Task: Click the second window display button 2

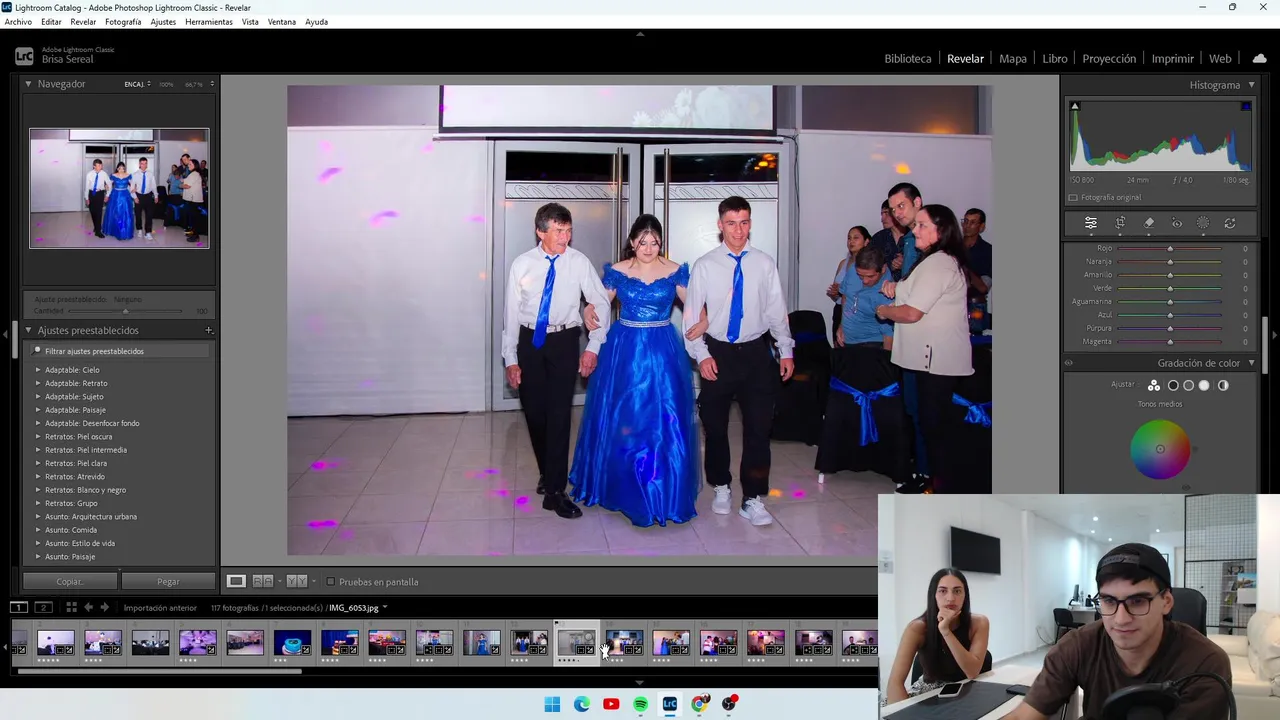Action: (43, 607)
